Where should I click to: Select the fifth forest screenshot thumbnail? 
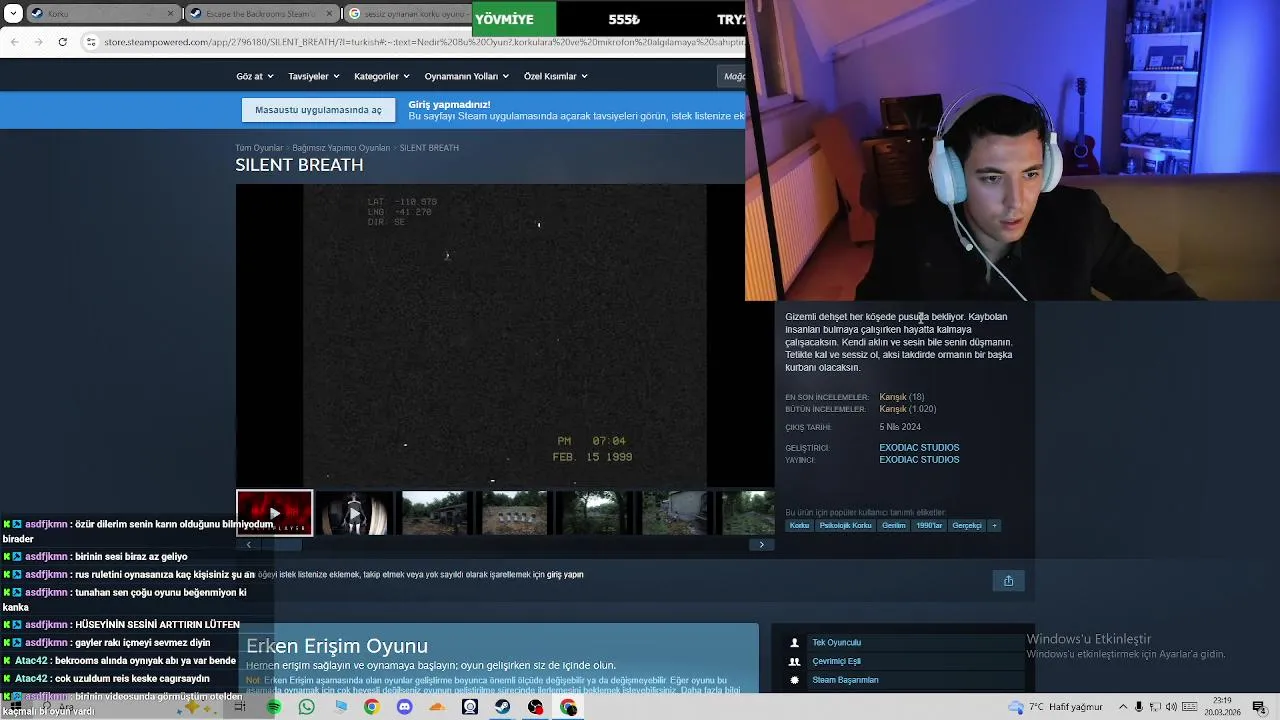[x=594, y=513]
